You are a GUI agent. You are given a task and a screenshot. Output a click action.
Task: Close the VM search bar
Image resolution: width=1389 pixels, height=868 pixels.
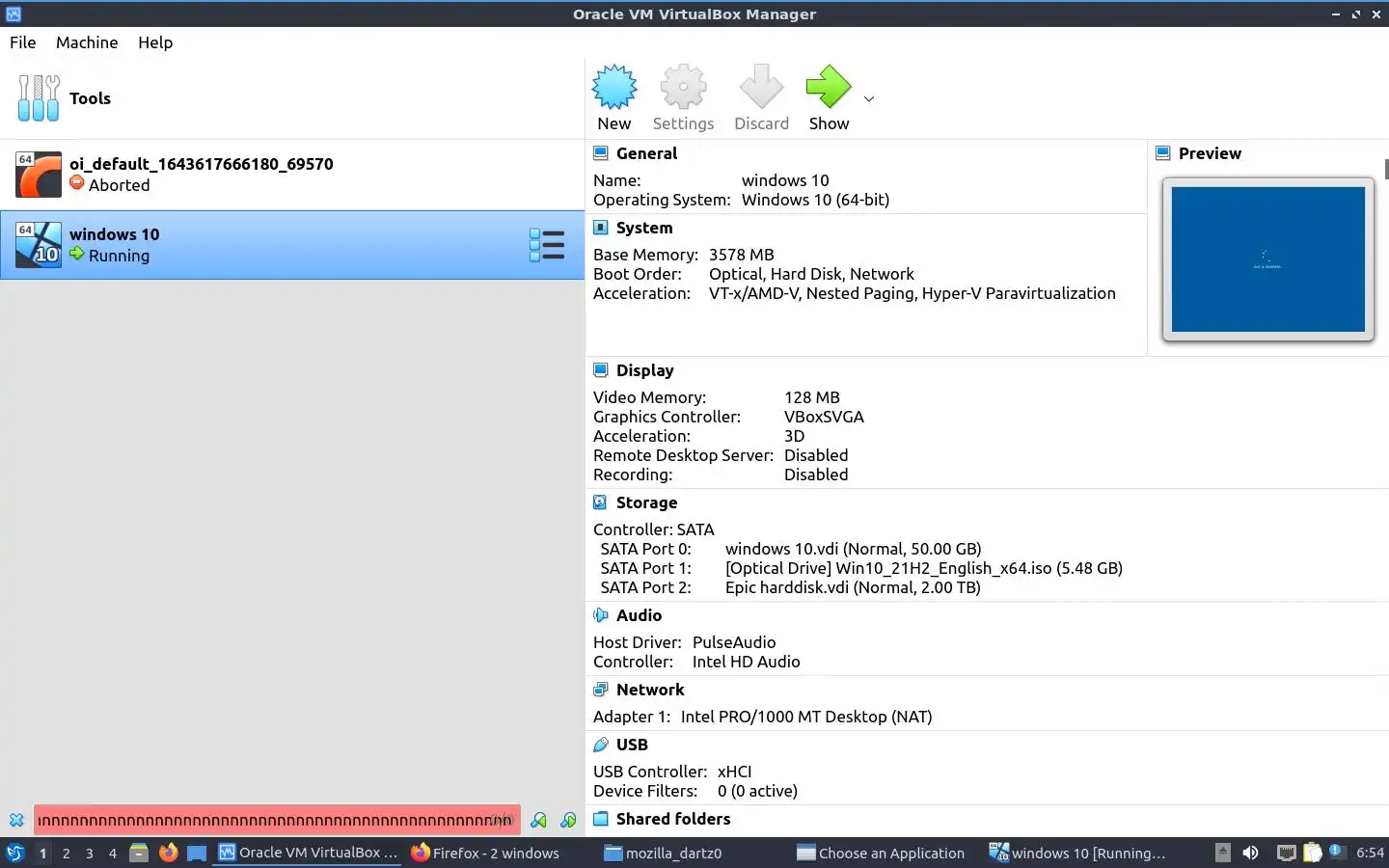coord(16,820)
